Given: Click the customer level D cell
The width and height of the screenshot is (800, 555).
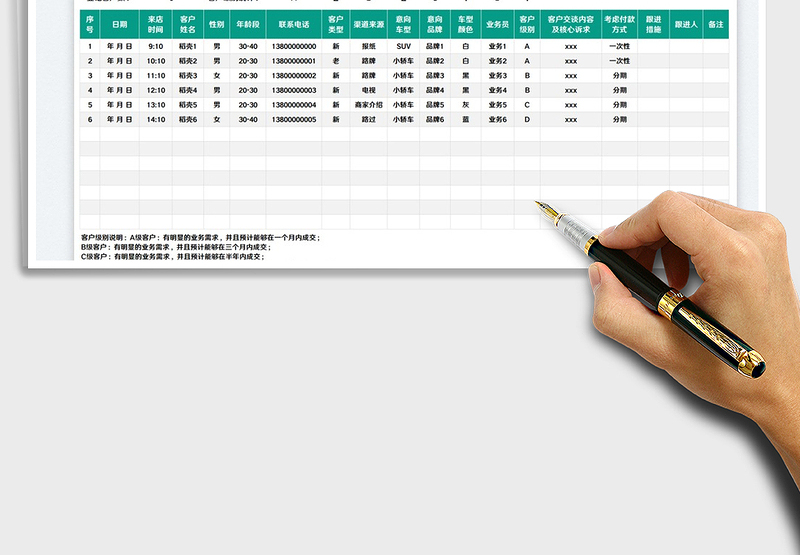Looking at the screenshot, I should click(x=527, y=120).
